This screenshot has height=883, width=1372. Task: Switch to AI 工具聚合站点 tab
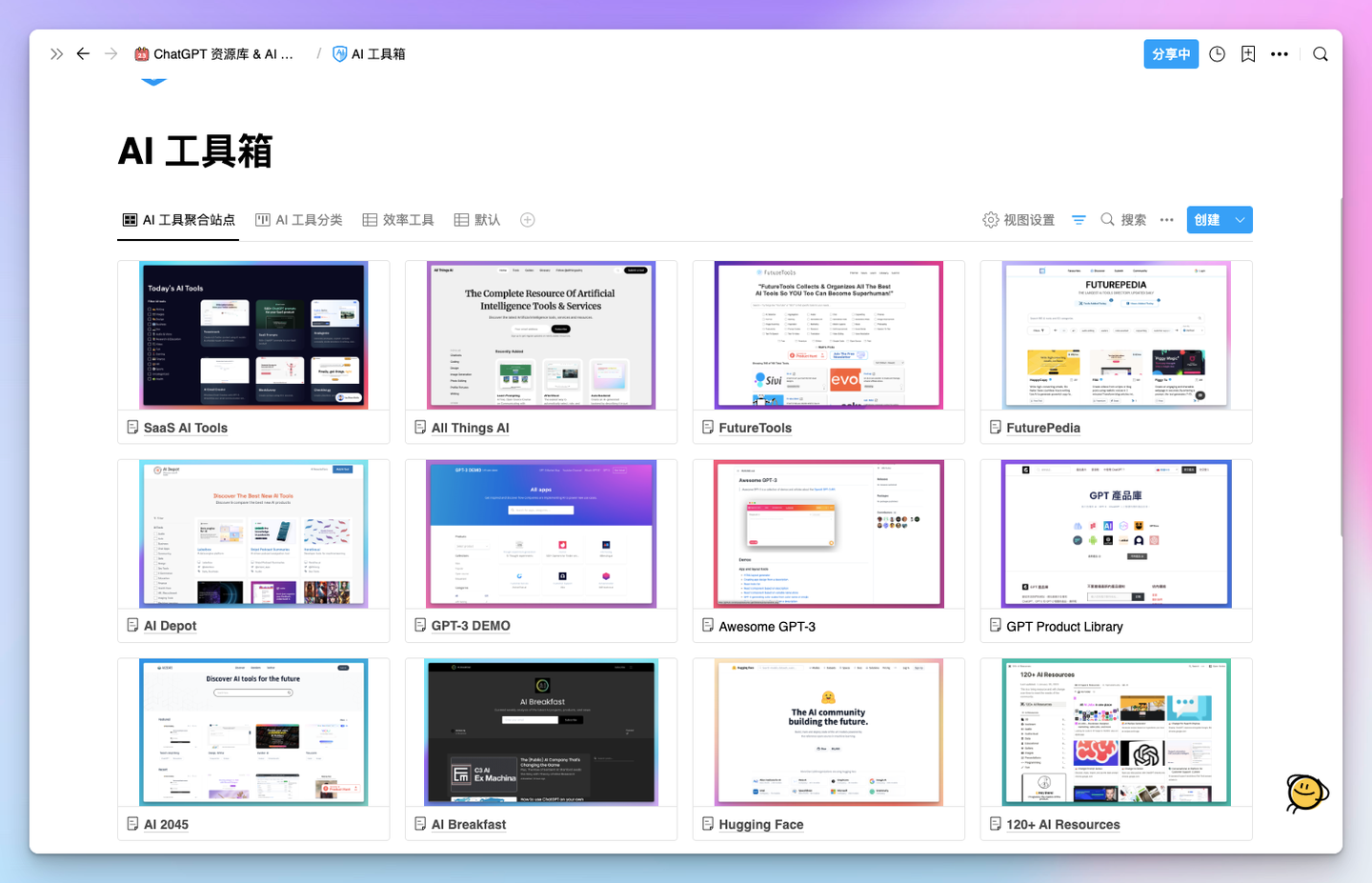tap(179, 220)
